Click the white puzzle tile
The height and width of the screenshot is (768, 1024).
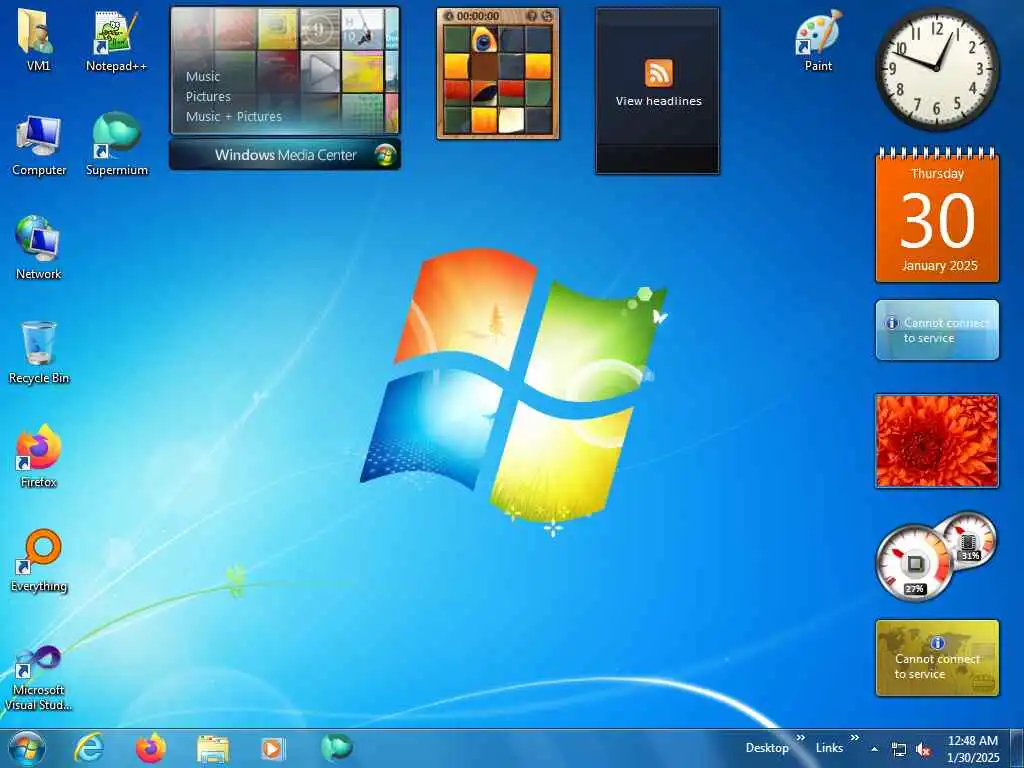point(511,120)
